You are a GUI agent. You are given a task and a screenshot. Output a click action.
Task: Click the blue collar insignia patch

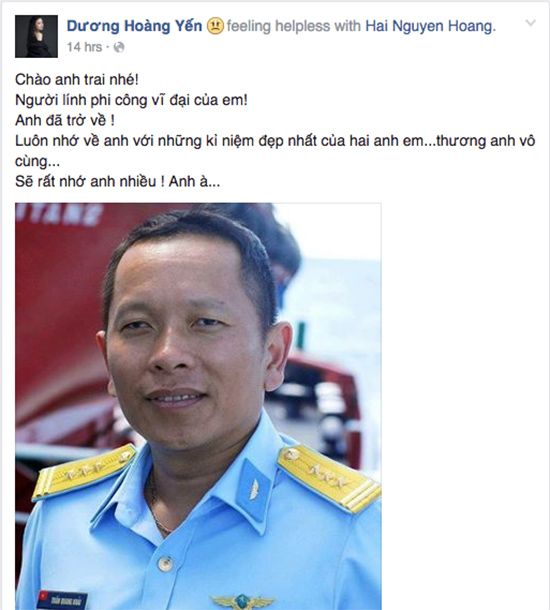254,490
